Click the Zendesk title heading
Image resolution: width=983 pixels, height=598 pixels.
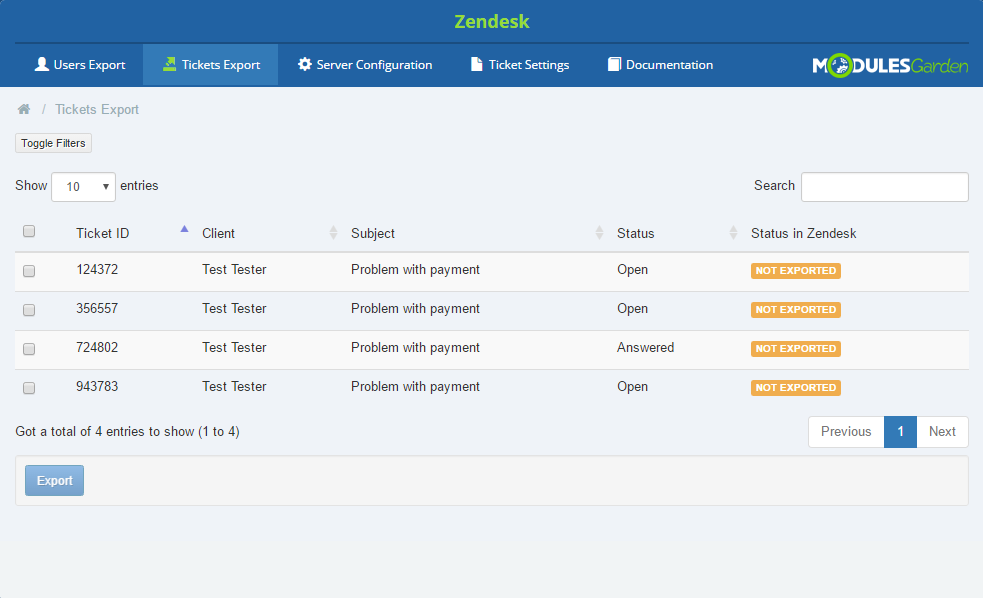[x=492, y=21]
